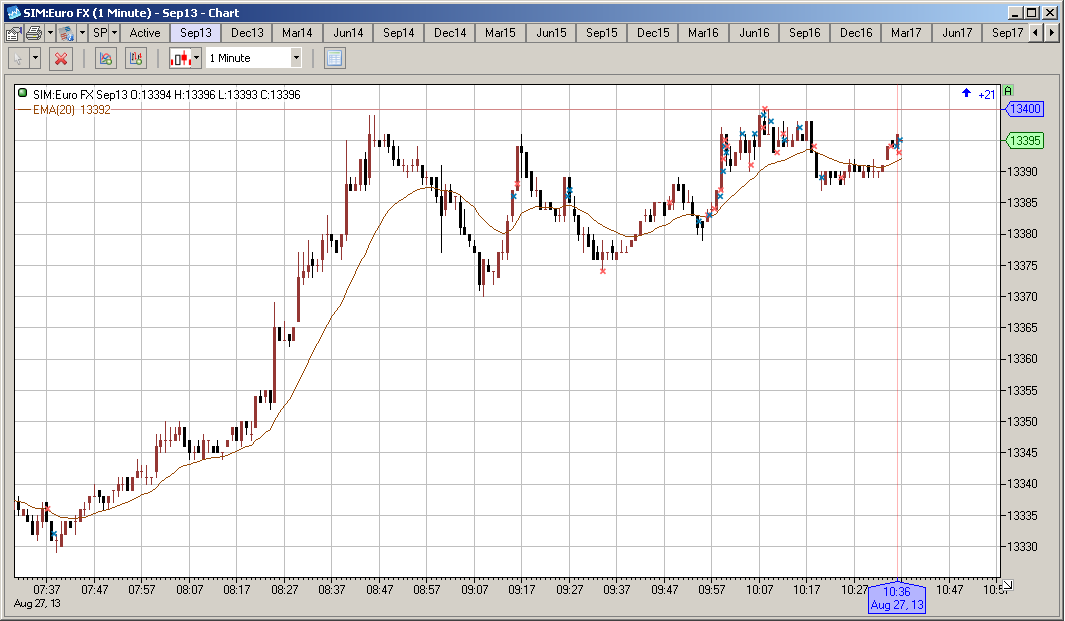
Task: Open the Dec14 contract tab
Action: point(450,33)
